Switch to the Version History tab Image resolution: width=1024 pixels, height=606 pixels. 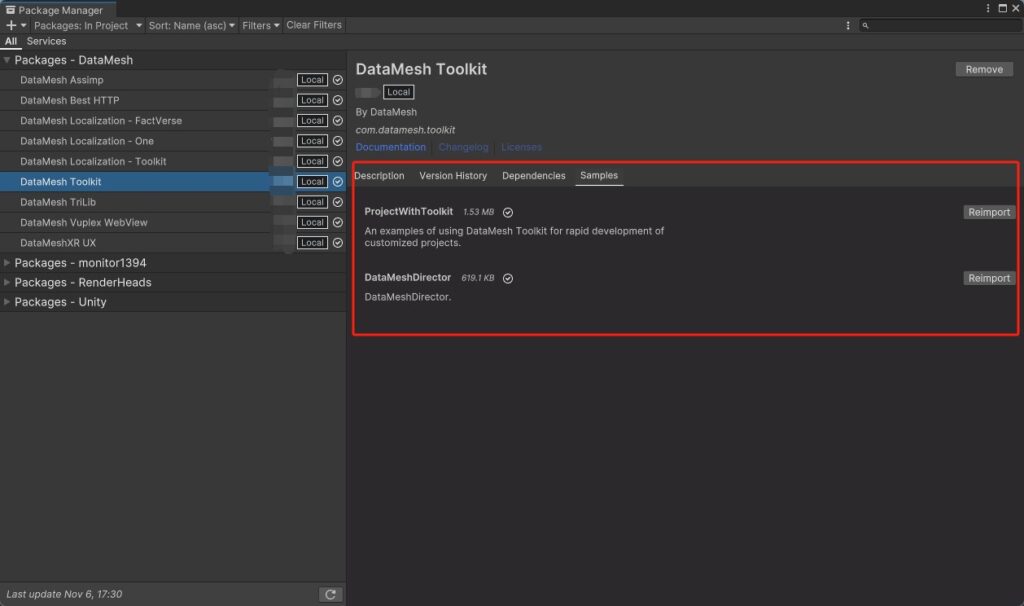tap(453, 176)
